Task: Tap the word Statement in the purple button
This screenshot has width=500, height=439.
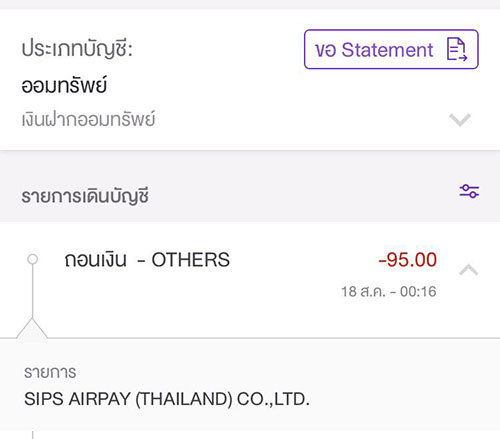Action: point(387,50)
